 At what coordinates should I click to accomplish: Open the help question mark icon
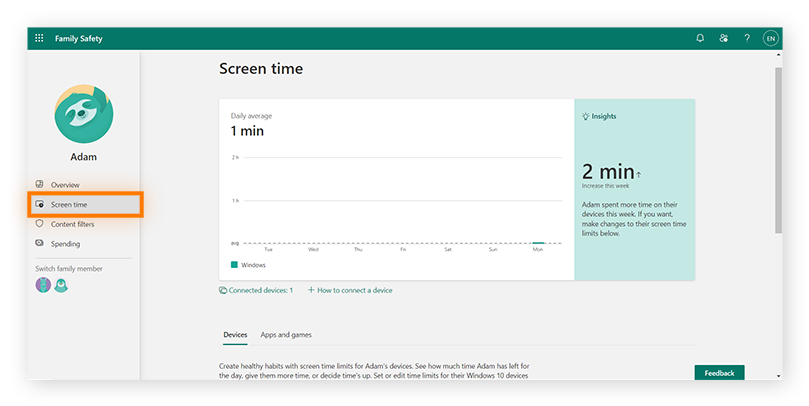(x=746, y=38)
